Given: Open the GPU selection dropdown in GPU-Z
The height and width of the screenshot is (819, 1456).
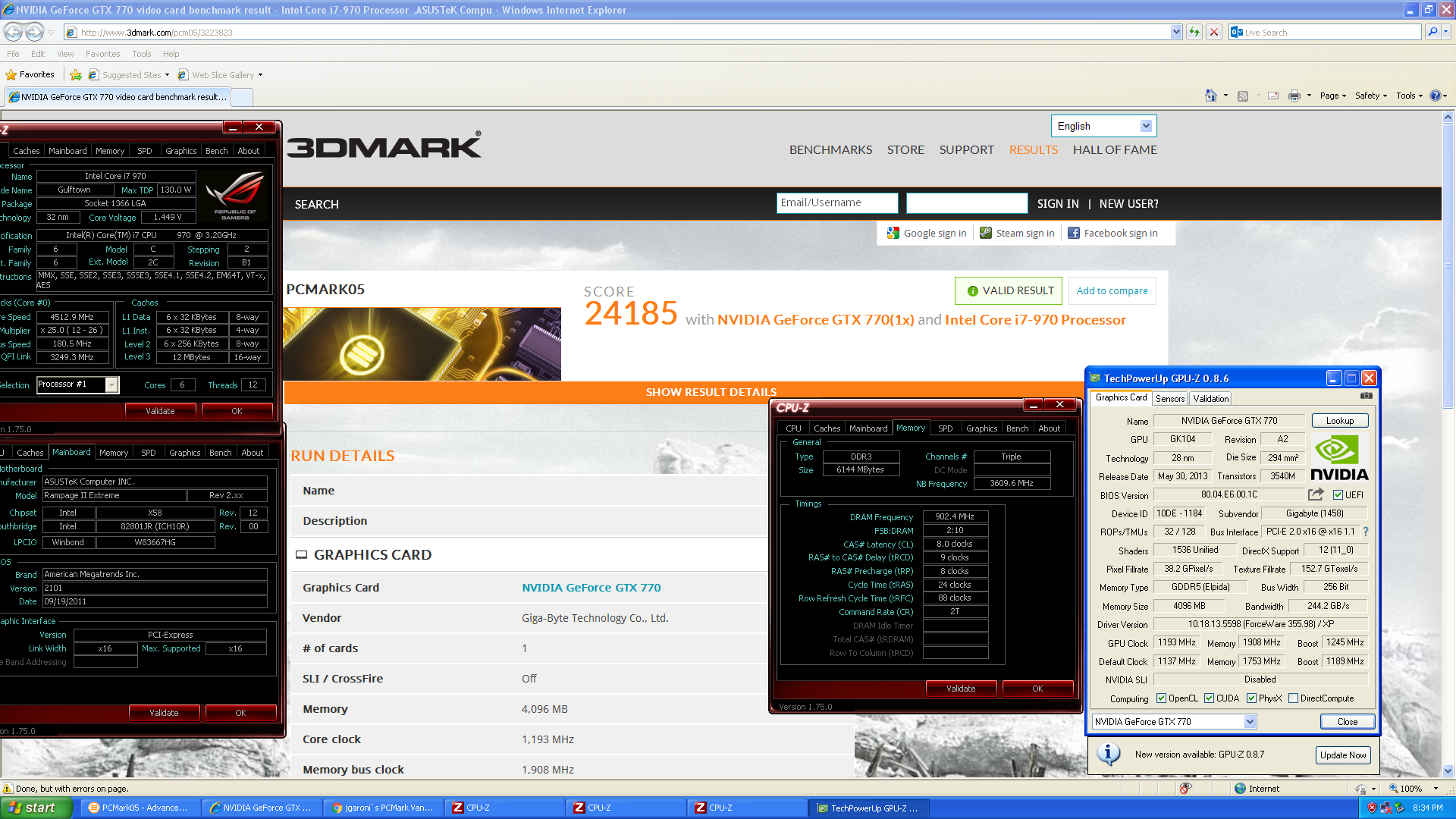Looking at the screenshot, I should pyautogui.click(x=1174, y=722).
